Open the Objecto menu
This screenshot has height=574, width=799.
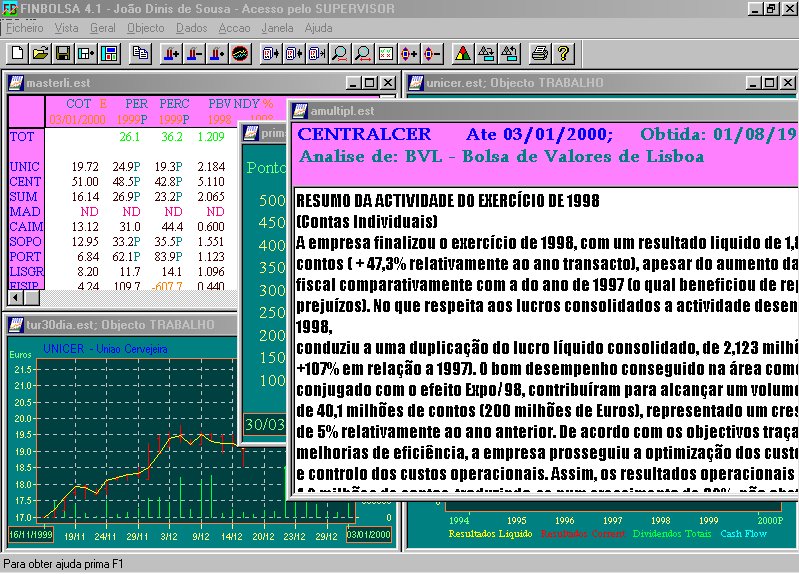tap(146, 28)
